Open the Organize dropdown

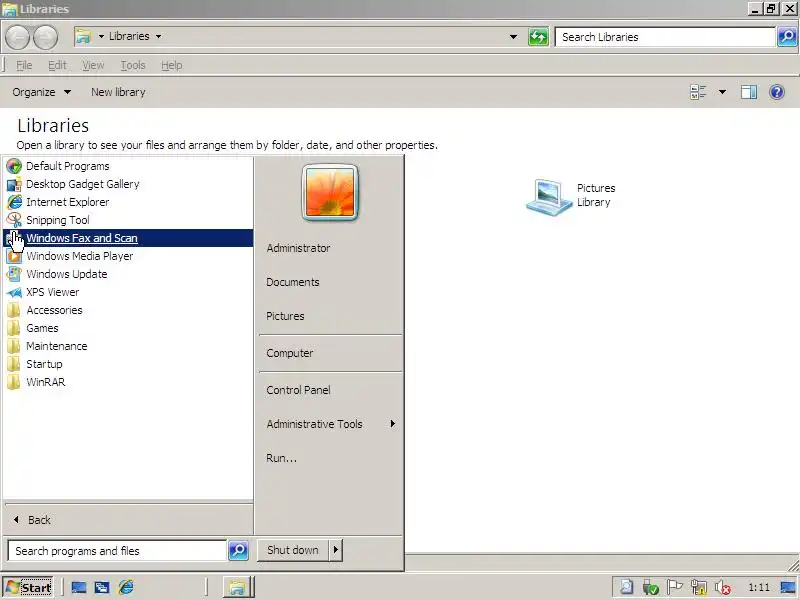click(41, 92)
